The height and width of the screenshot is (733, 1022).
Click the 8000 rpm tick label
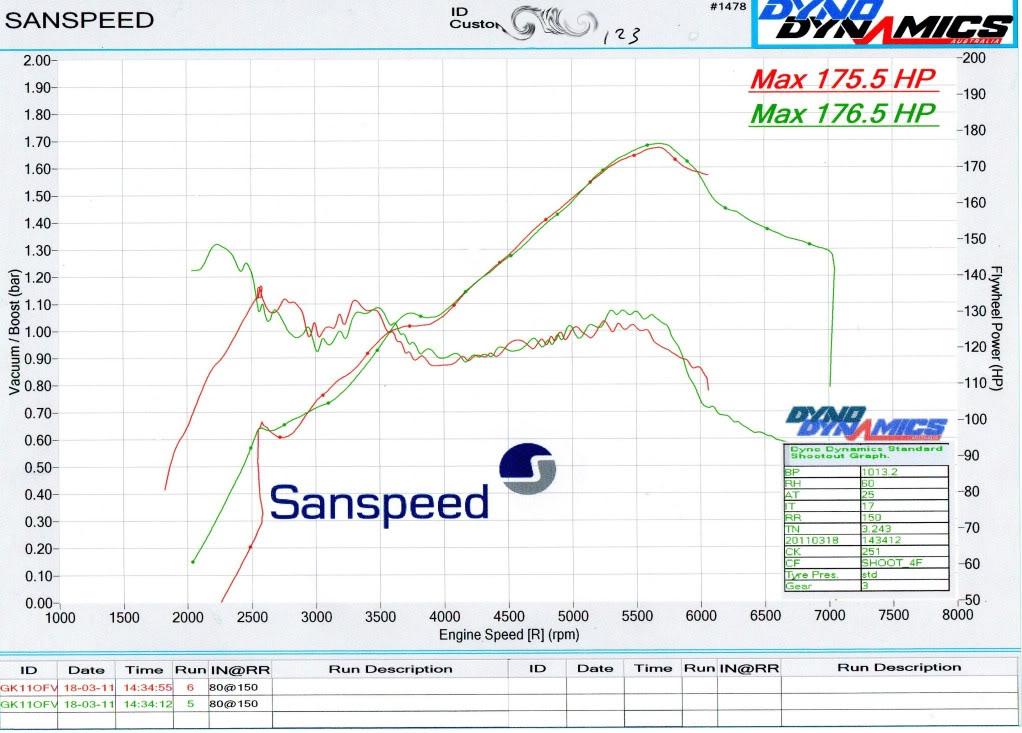[957, 614]
